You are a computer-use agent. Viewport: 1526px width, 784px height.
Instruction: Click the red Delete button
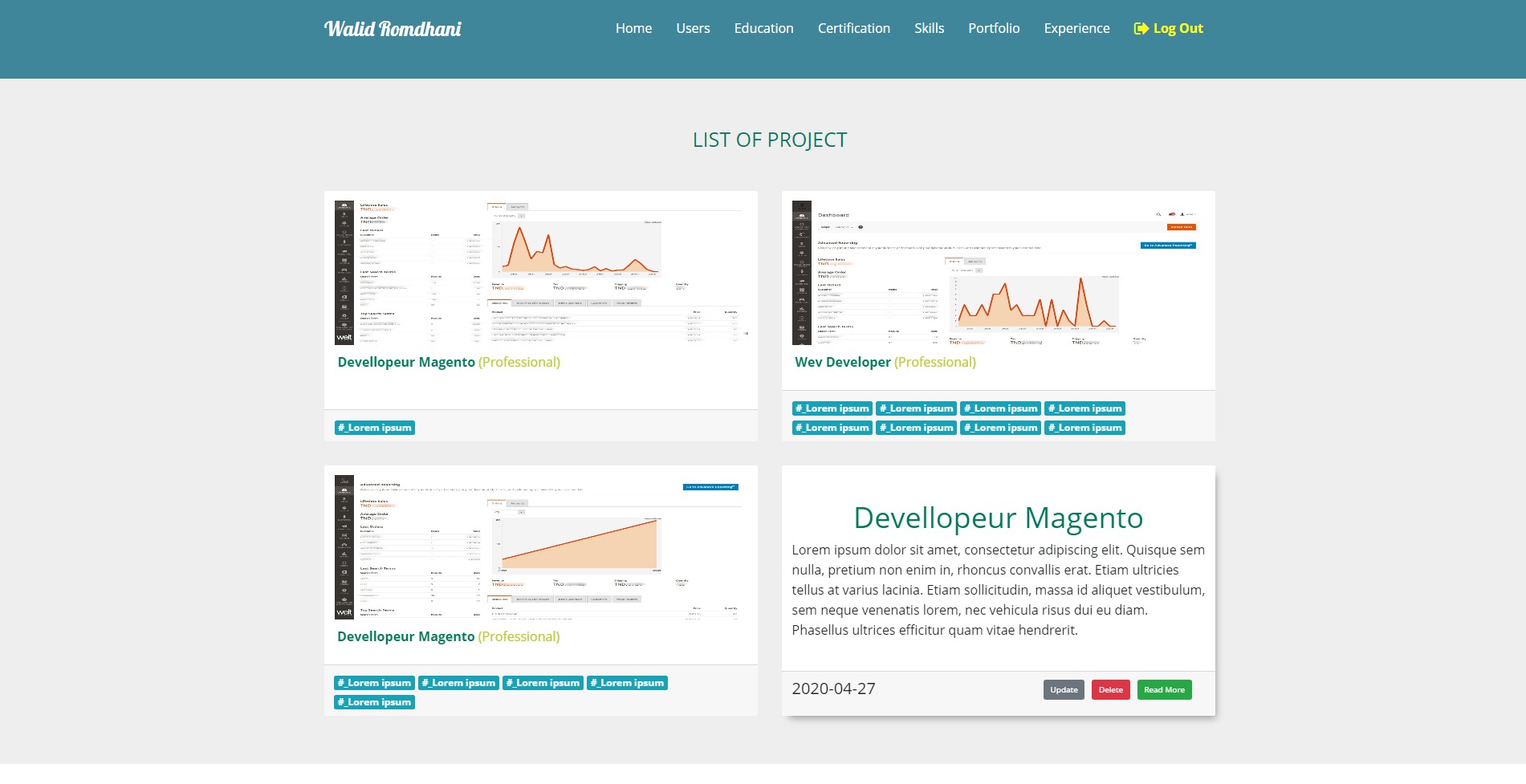pyautogui.click(x=1111, y=689)
